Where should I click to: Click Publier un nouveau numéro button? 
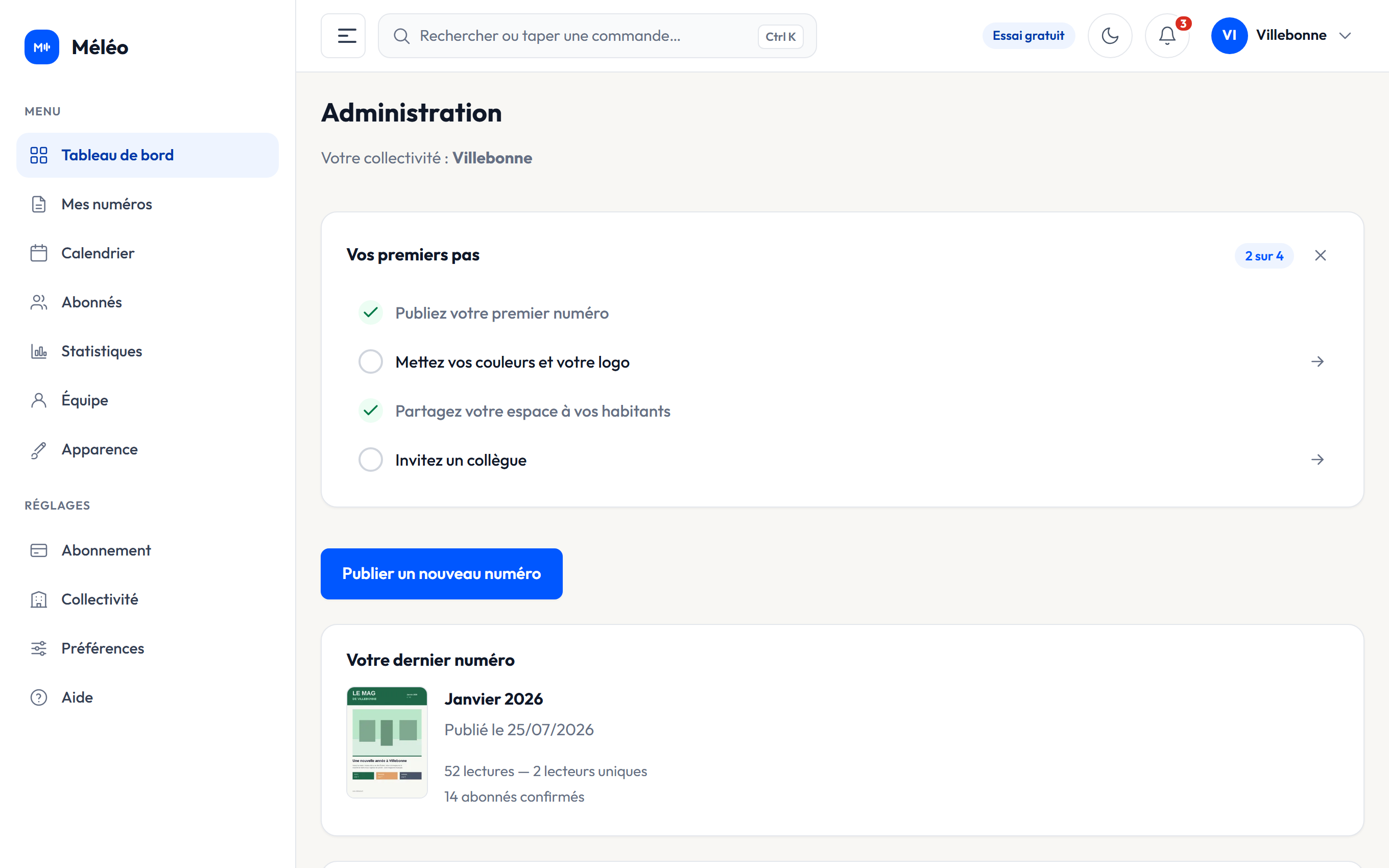click(x=441, y=573)
